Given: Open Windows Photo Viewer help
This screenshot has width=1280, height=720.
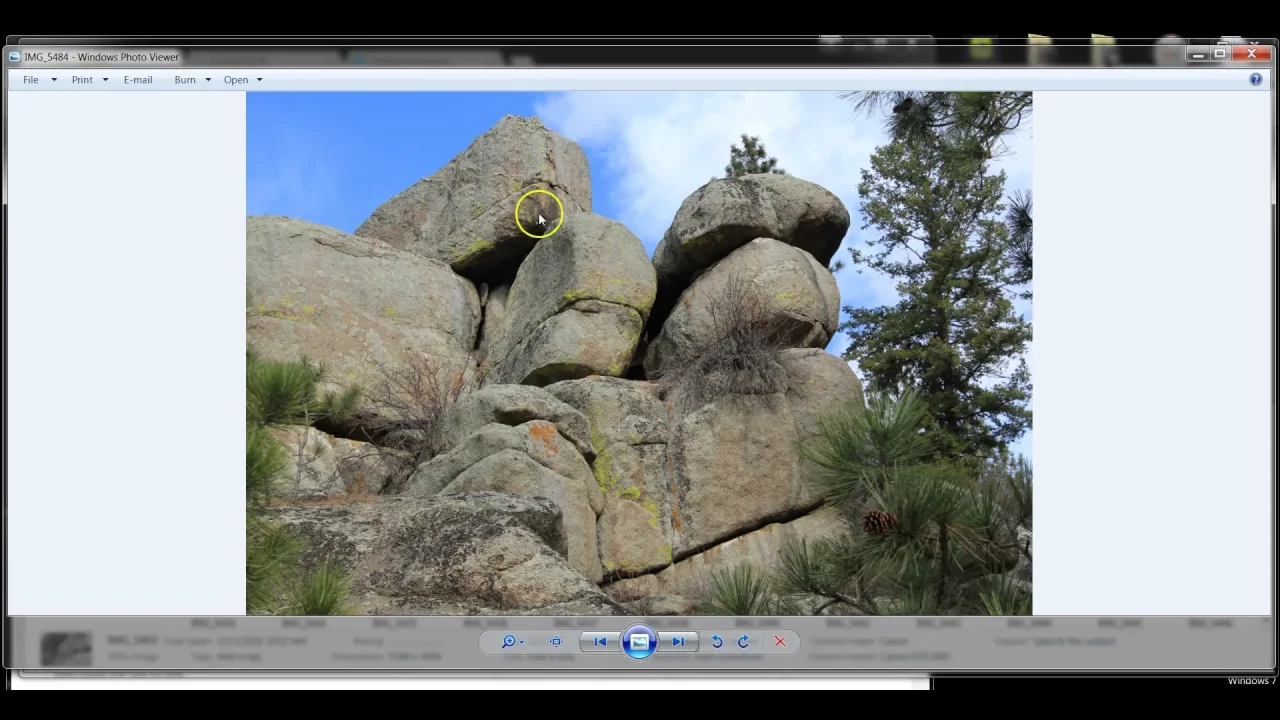Looking at the screenshot, I should 1256,79.
